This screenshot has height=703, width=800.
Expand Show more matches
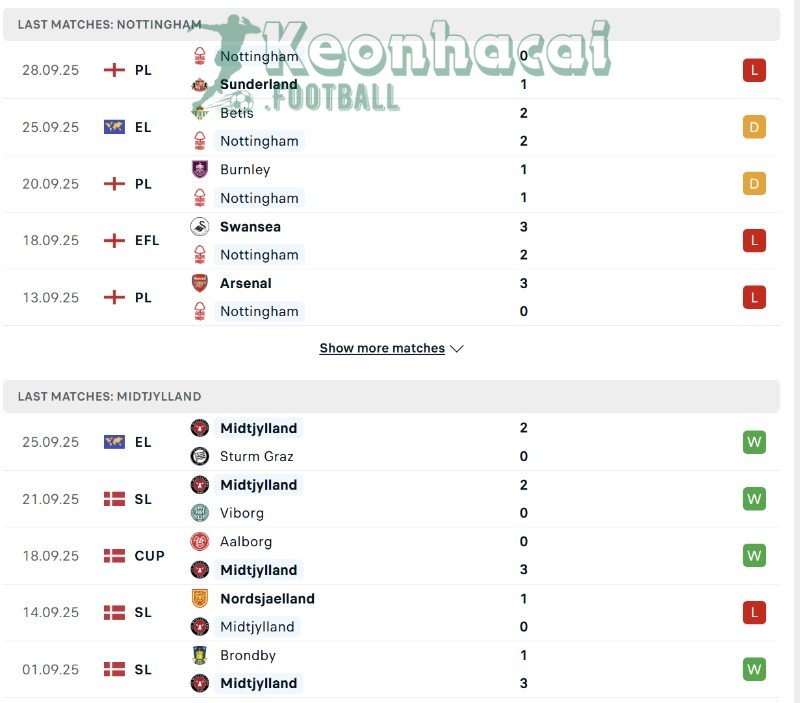click(382, 348)
